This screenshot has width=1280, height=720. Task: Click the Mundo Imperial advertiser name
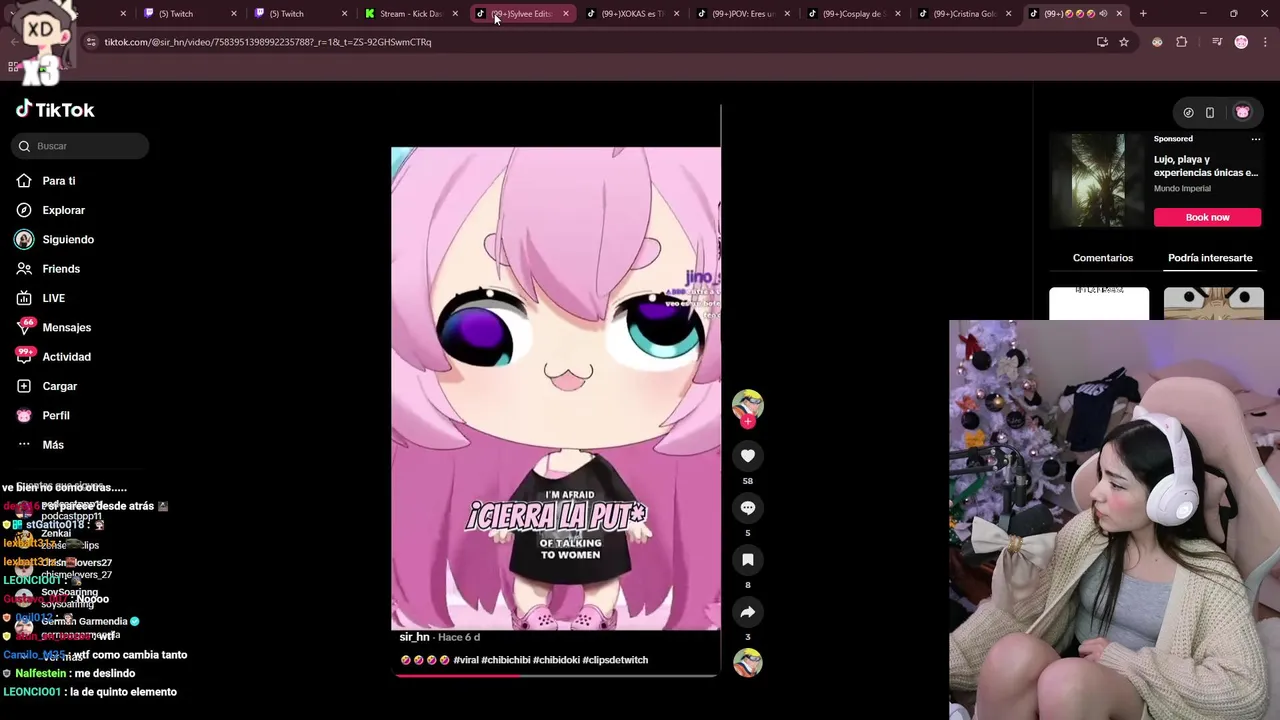point(1182,189)
